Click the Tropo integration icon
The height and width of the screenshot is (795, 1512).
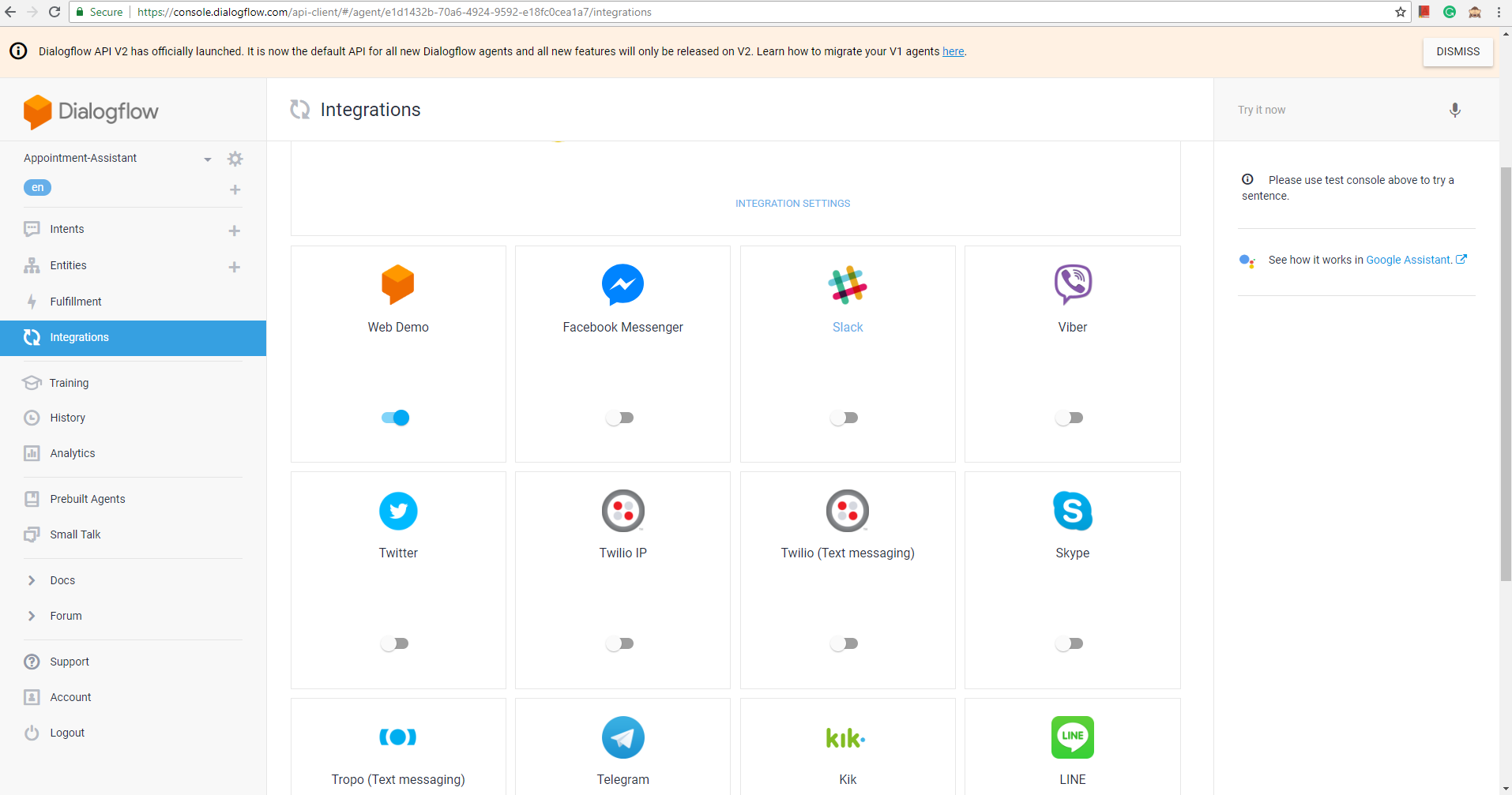398,737
